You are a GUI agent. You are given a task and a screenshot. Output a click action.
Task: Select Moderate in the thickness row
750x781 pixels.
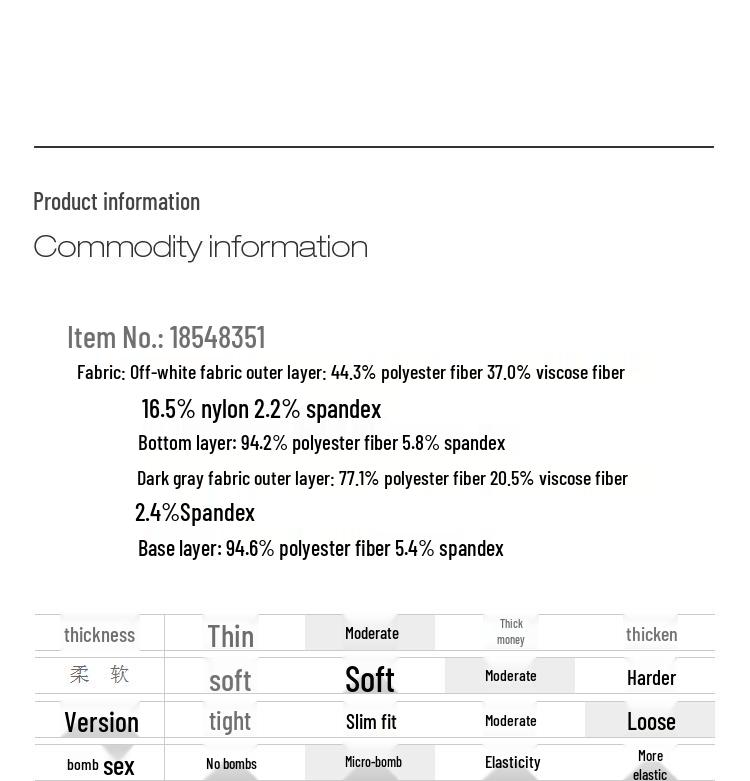(371, 633)
